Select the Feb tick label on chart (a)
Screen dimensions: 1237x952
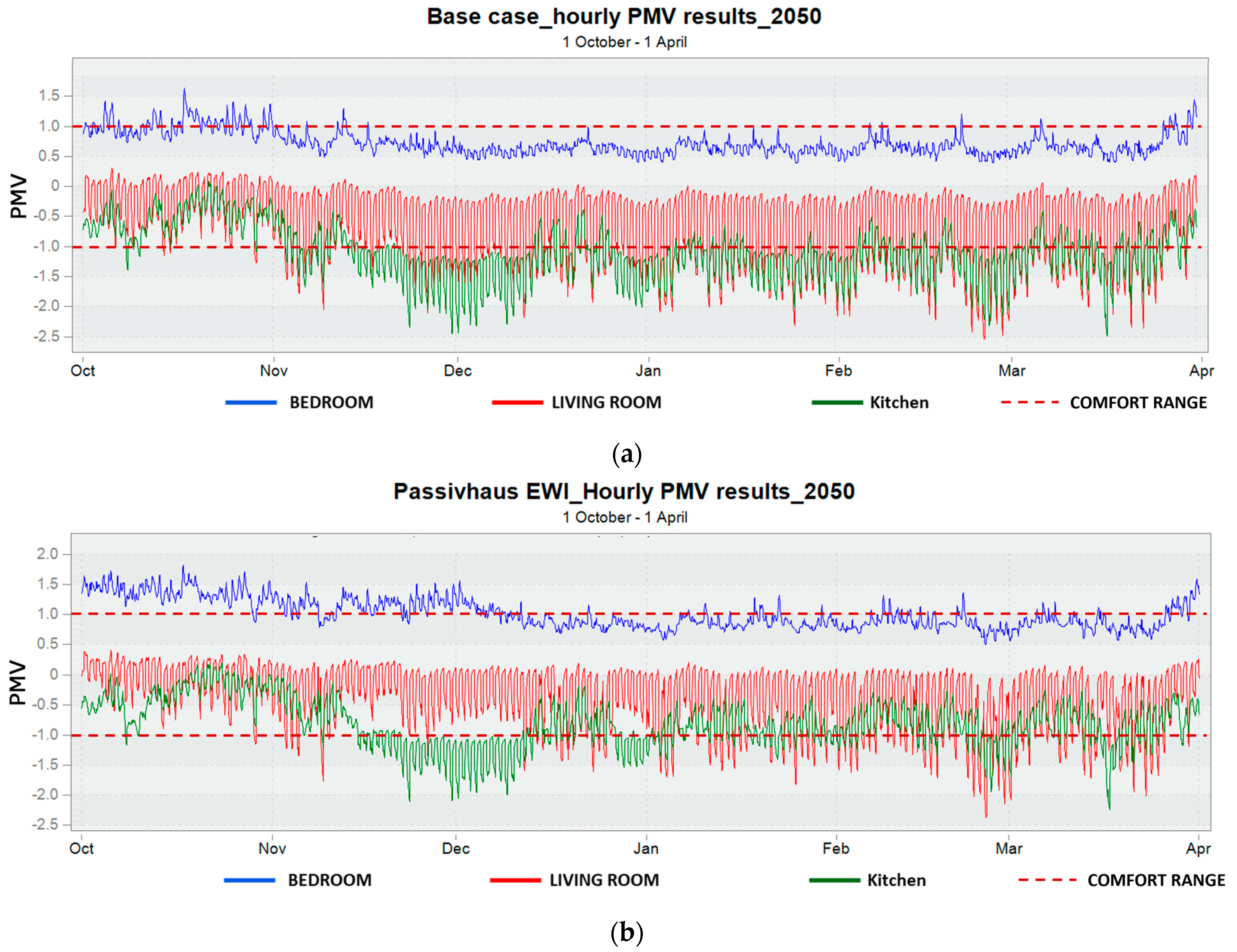(x=838, y=371)
